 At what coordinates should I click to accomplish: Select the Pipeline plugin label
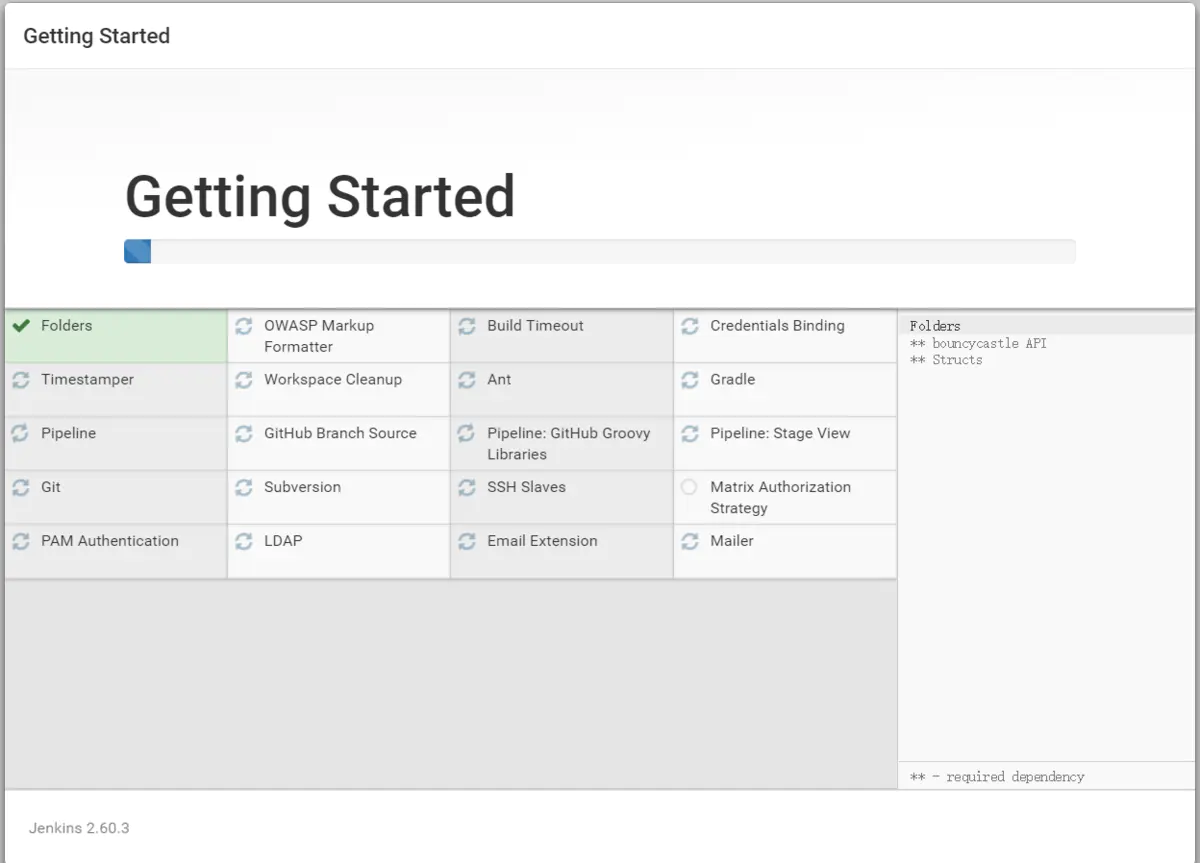pos(68,433)
